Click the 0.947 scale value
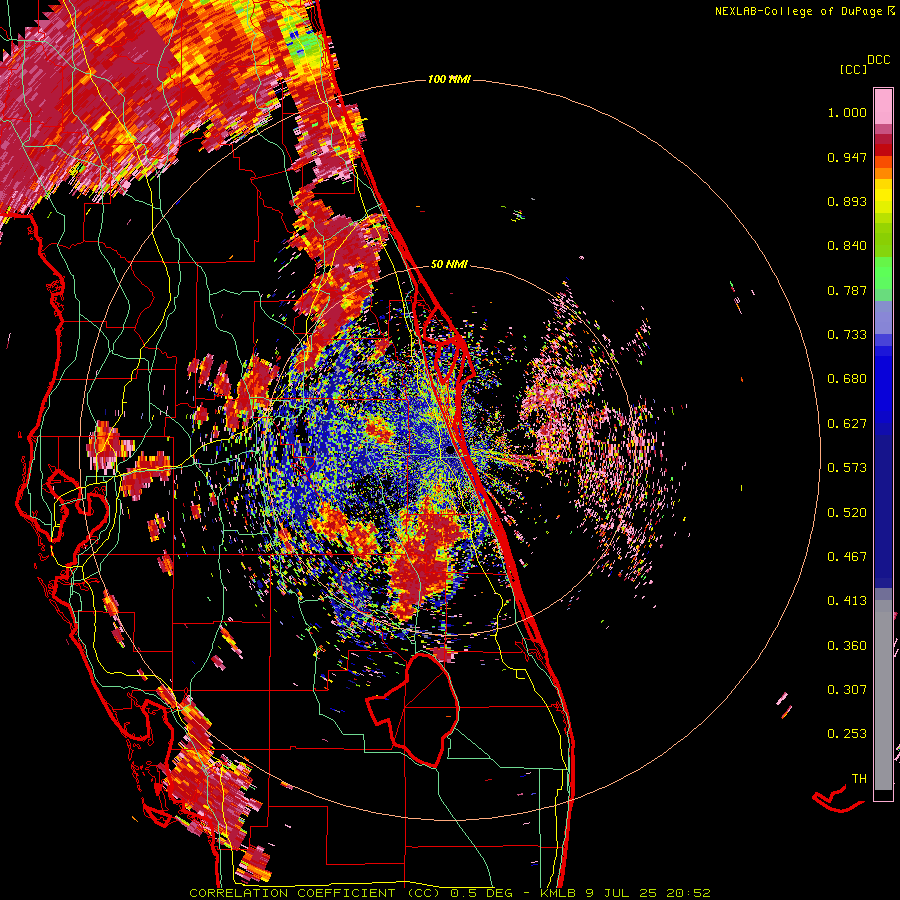This screenshot has height=900, width=900. [x=847, y=157]
